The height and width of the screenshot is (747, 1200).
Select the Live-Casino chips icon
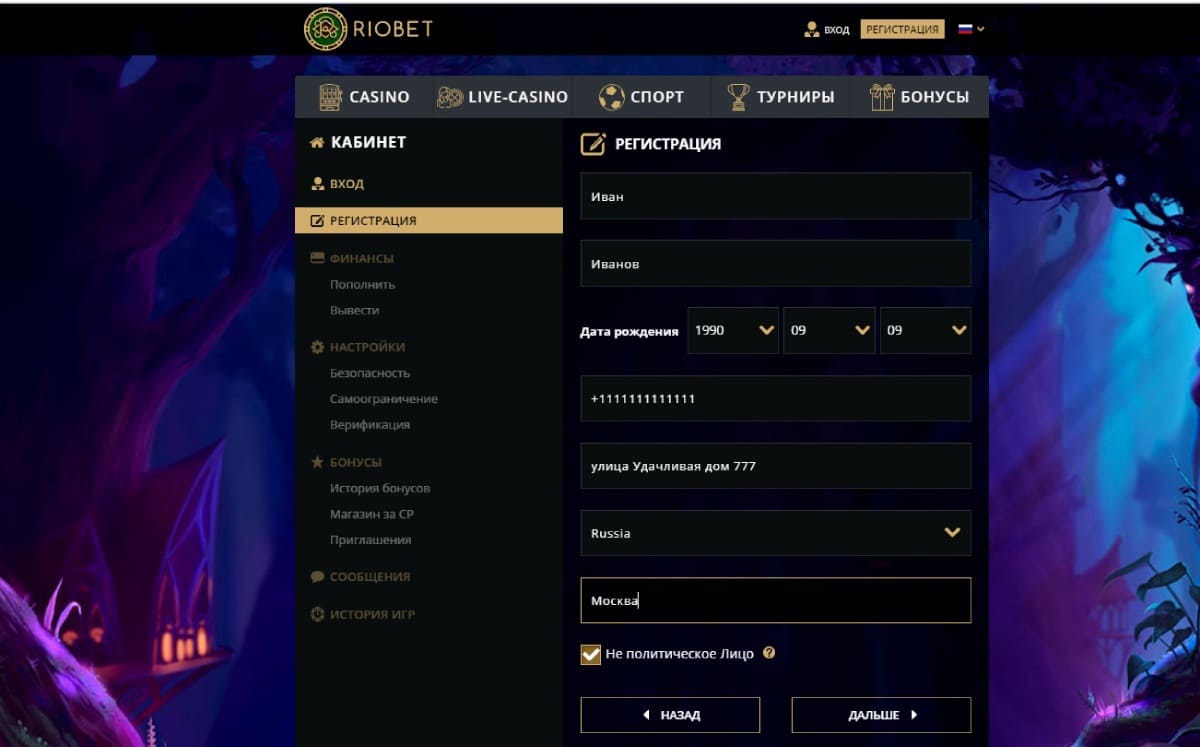tap(450, 97)
